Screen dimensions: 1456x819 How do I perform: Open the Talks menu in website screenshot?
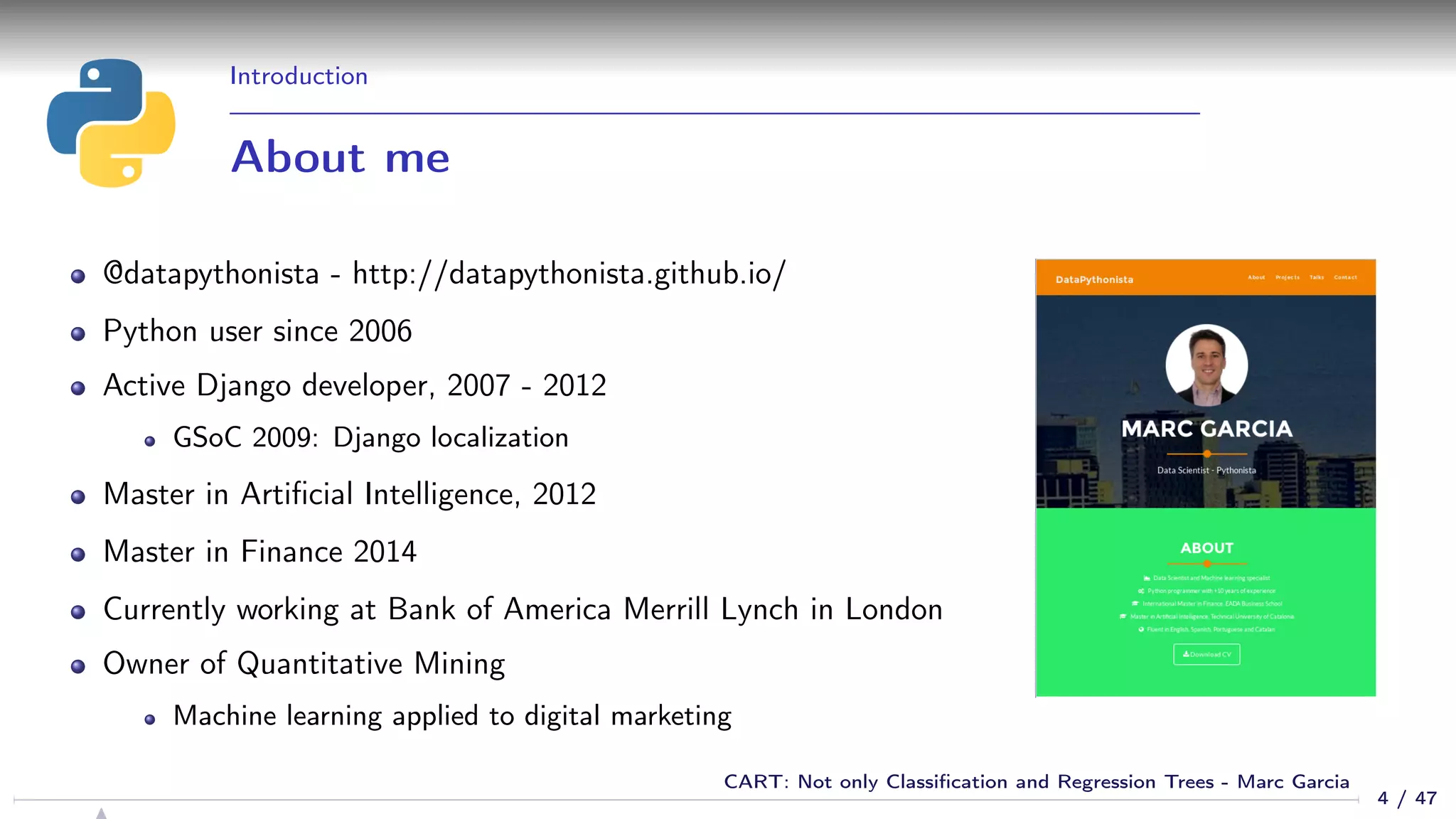pos(1317,277)
